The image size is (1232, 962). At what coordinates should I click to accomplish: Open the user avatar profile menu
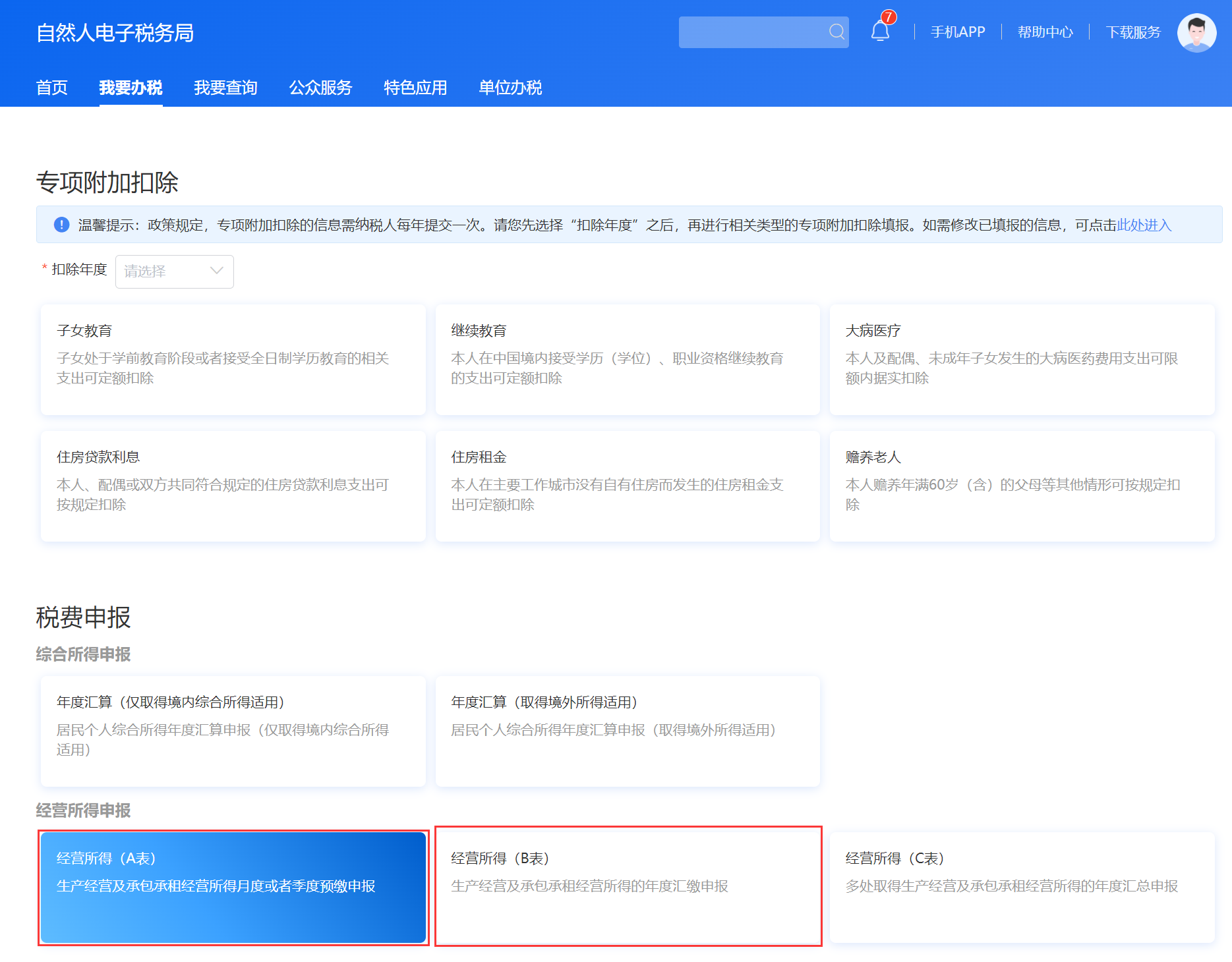tap(1196, 32)
